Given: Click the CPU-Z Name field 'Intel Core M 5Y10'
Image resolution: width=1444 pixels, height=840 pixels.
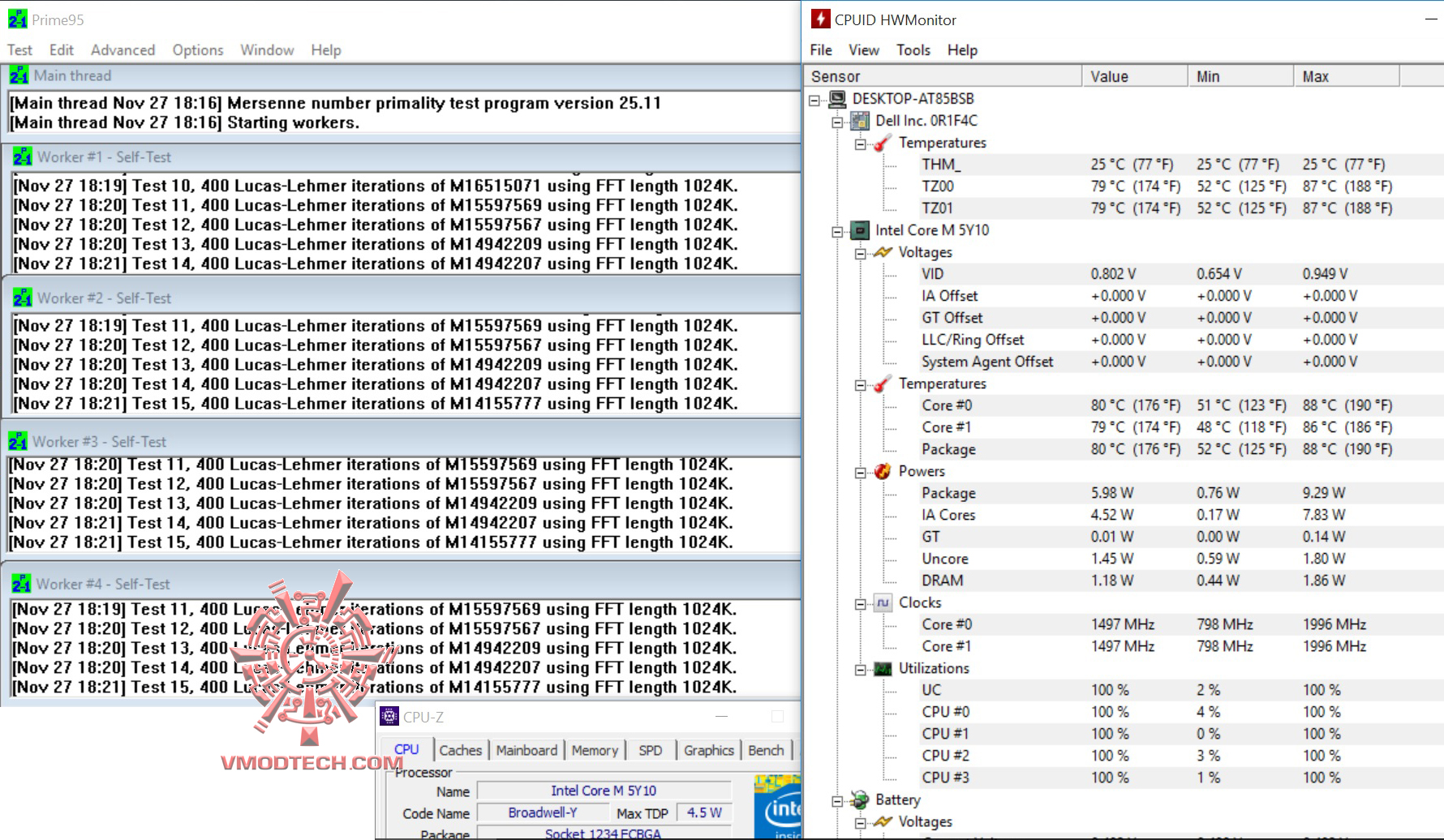Looking at the screenshot, I should 604,791.
